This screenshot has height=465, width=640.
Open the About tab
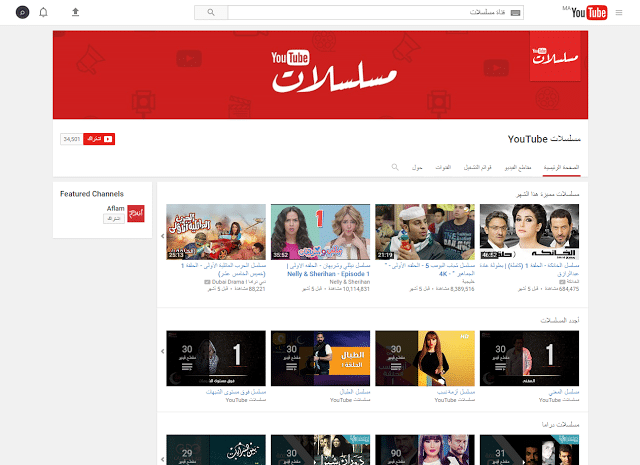[x=417, y=167]
